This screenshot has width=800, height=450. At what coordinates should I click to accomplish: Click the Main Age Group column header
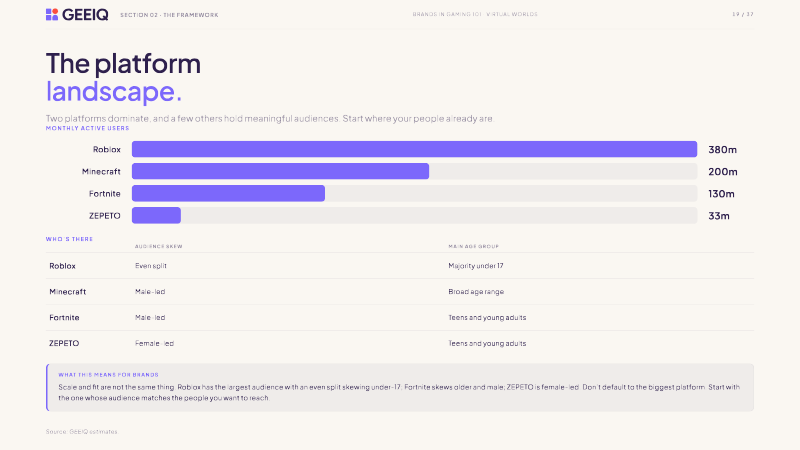click(473, 246)
